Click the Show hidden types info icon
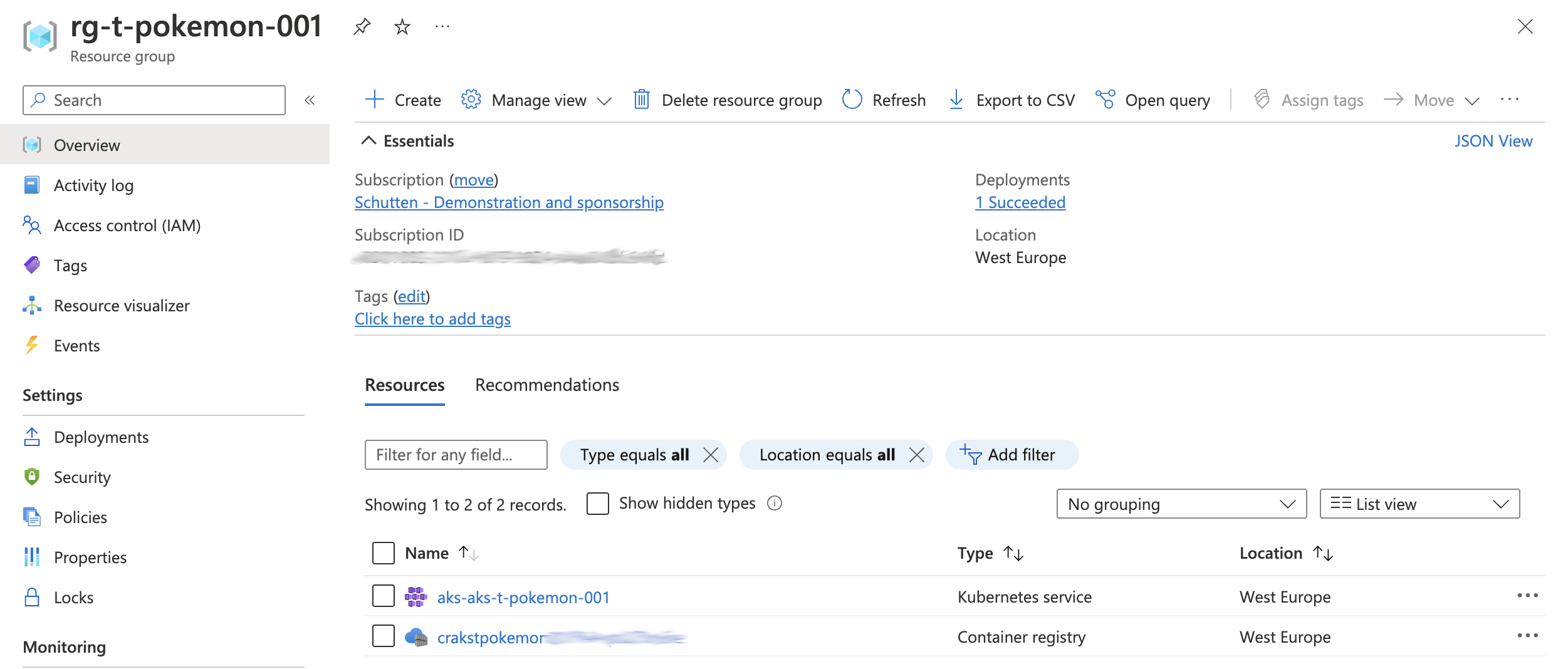1568x669 pixels. (x=775, y=504)
